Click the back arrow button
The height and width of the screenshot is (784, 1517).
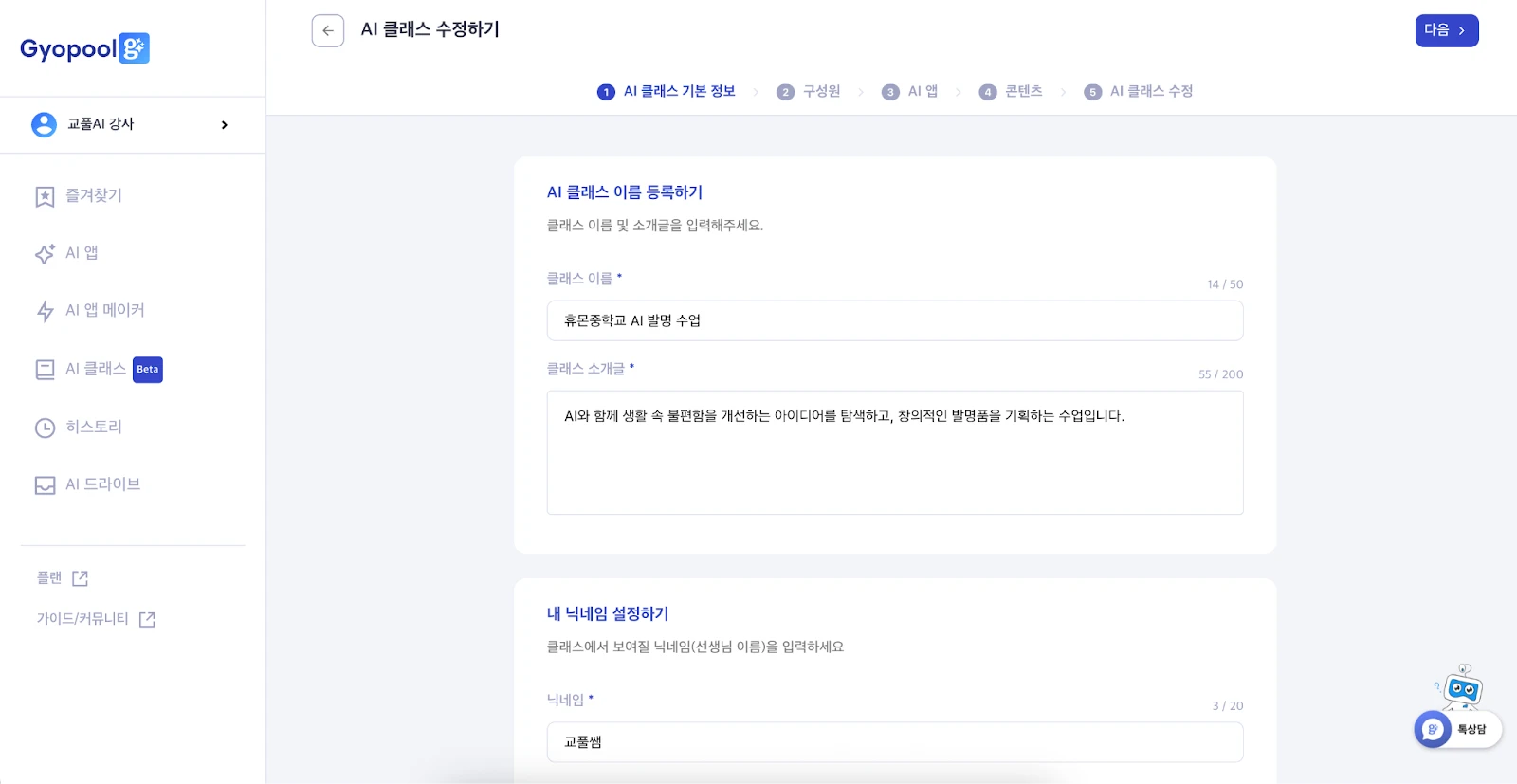tap(327, 30)
